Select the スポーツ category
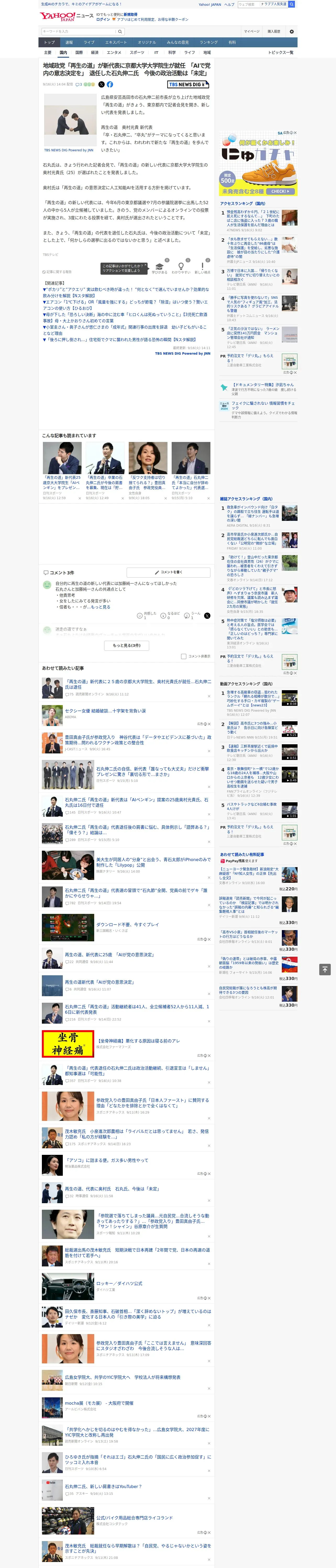Viewport: 336px width, 1568px height. tap(137, 52)
